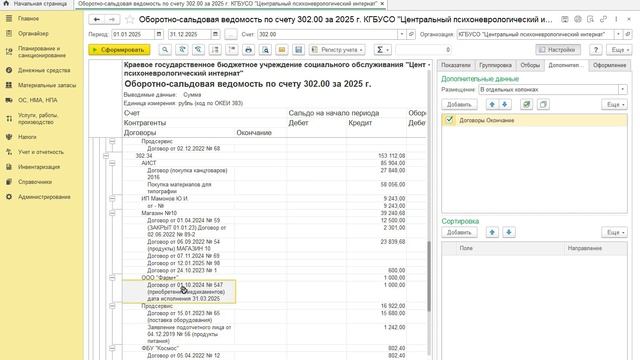The height and width of the screenshot is (360, 640).
Task: Open the sigma sum dropdown
Action: point(383,50)
